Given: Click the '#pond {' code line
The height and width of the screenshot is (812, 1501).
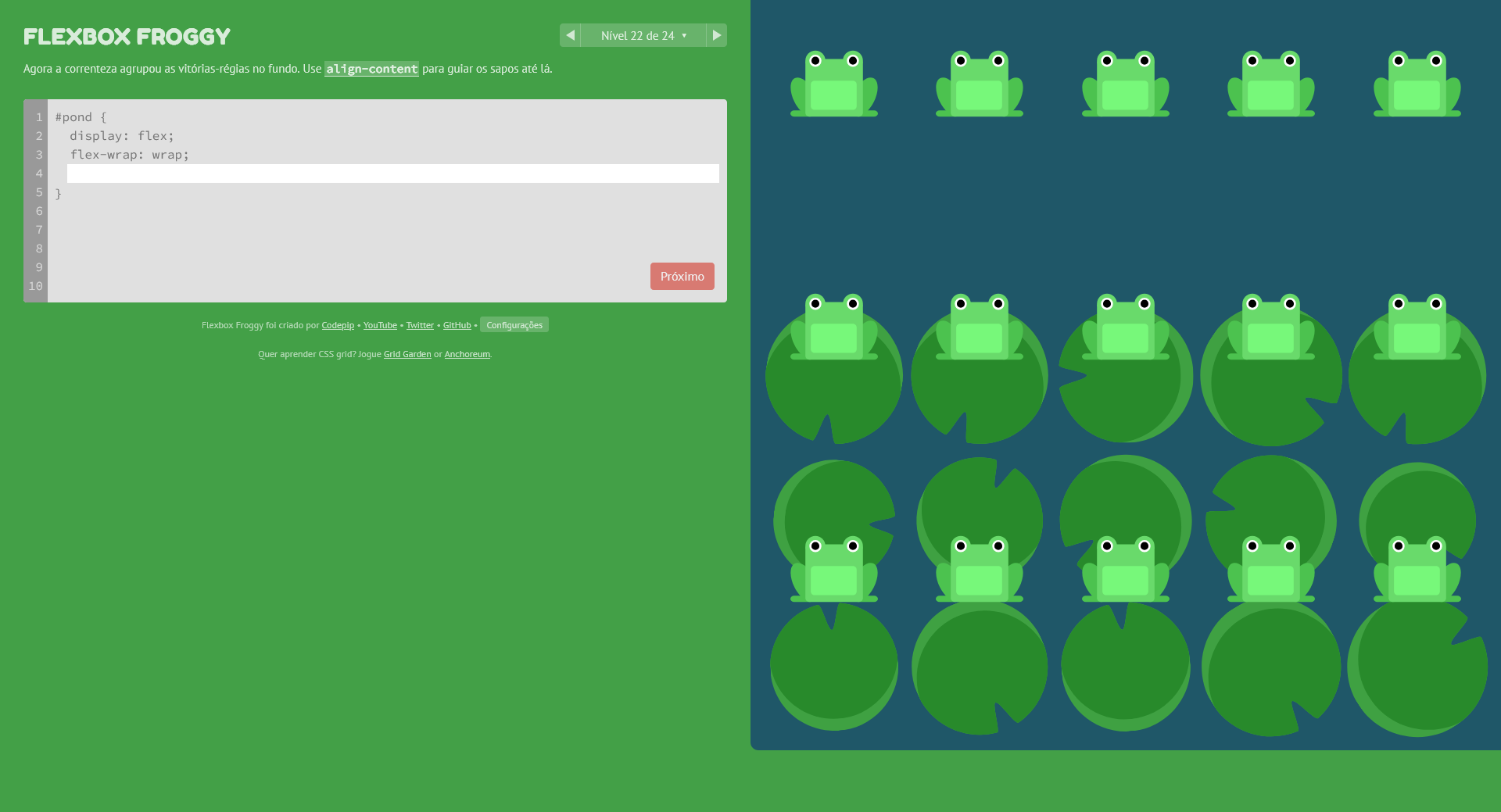Looking at the screenshot, I should [x=81, y=117].
